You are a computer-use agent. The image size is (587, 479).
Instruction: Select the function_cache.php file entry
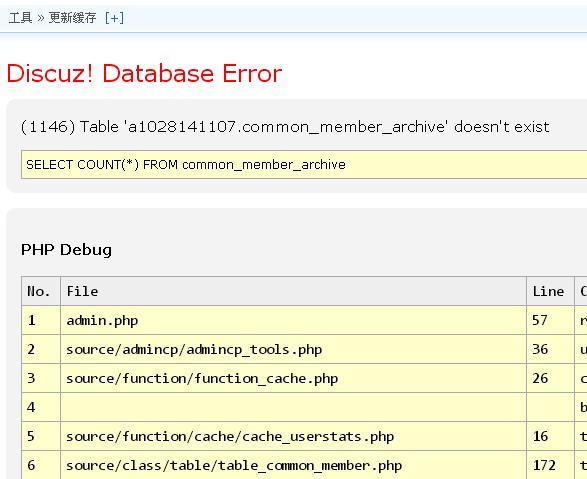tap(202, 379)
